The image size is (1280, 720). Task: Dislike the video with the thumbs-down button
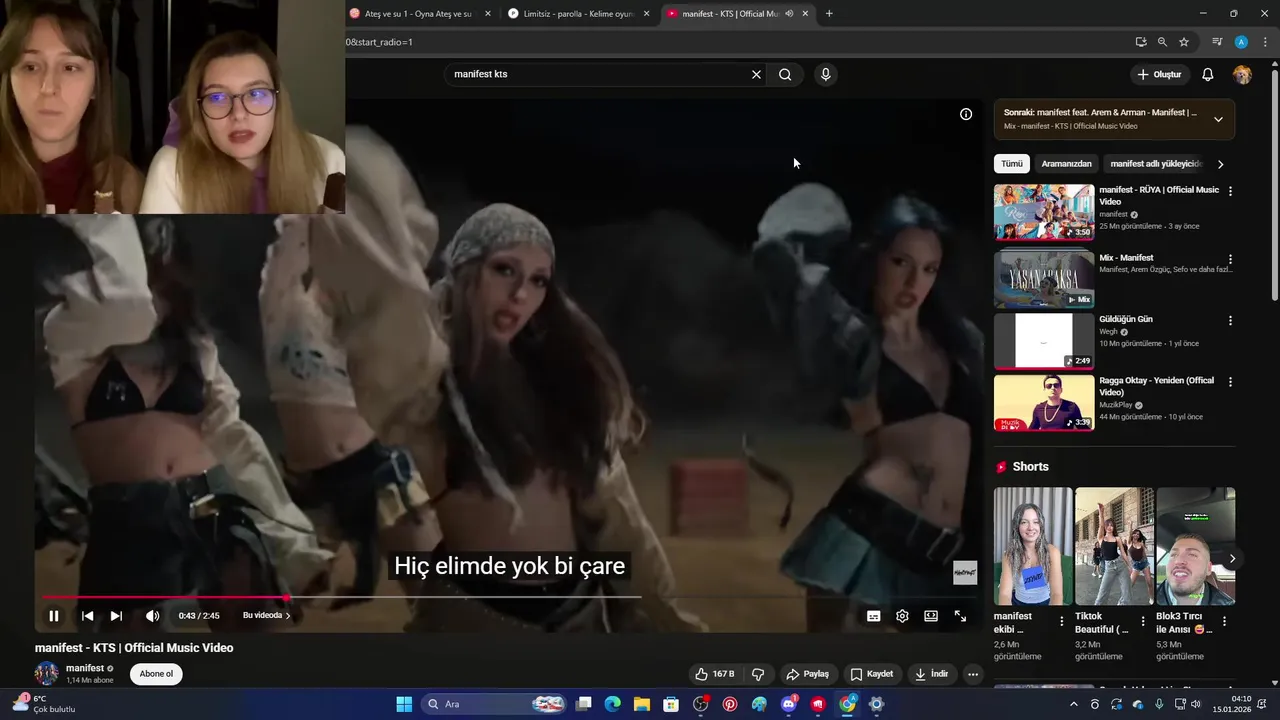pyautogui.click(x=758, y=674)
